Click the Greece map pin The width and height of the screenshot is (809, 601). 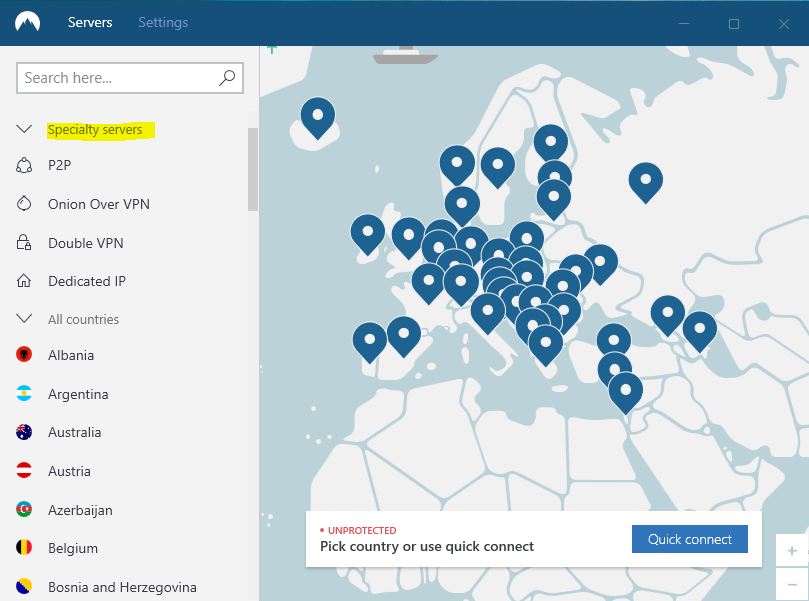[x=545, y=343]
